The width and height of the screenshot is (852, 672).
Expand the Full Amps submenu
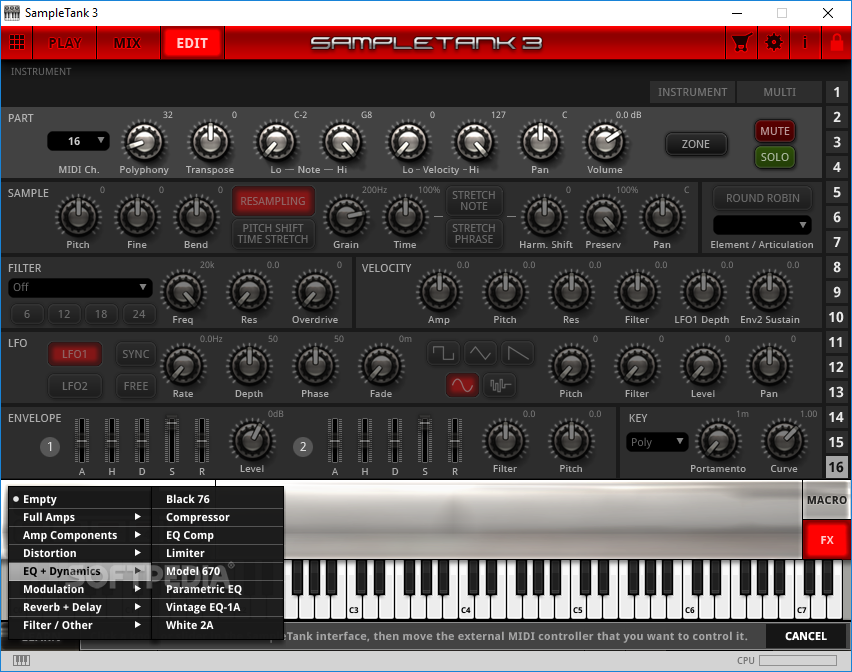click(80, 517)
